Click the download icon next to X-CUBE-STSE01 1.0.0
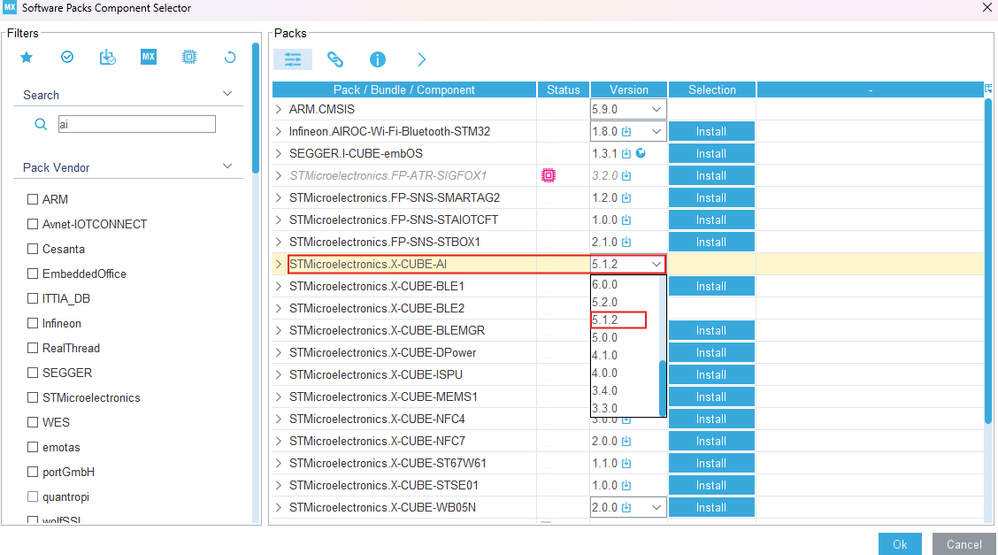This screenshot has height=555, width=998. (x=626, y=486)
